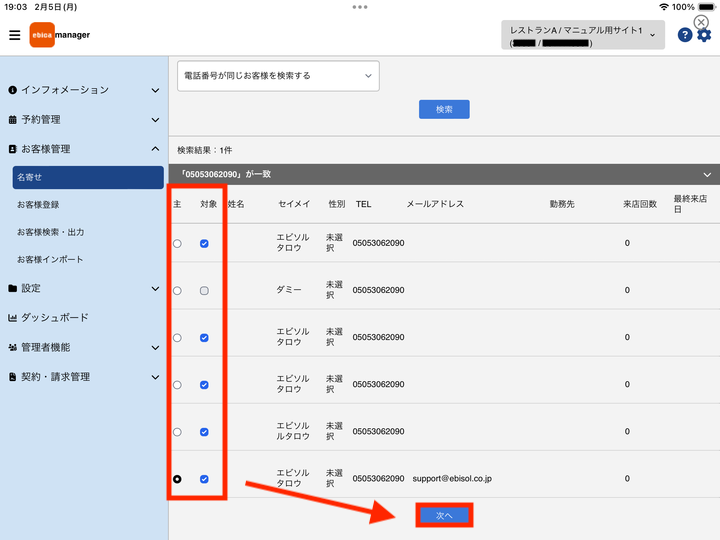Collapse the 「05053062090」が一致 result group
720x540 pixels.
[x=707, y=174]
